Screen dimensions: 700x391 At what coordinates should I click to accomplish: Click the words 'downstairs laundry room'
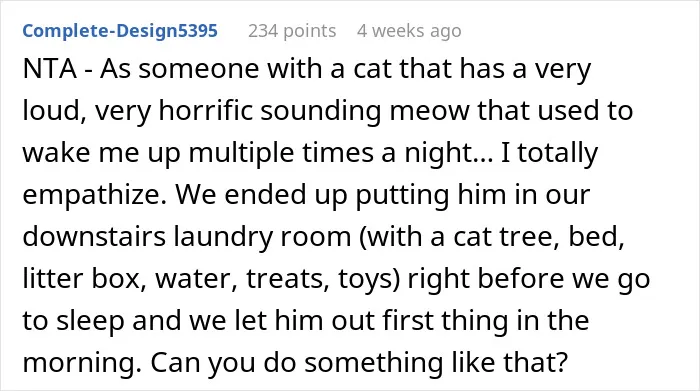187,237
